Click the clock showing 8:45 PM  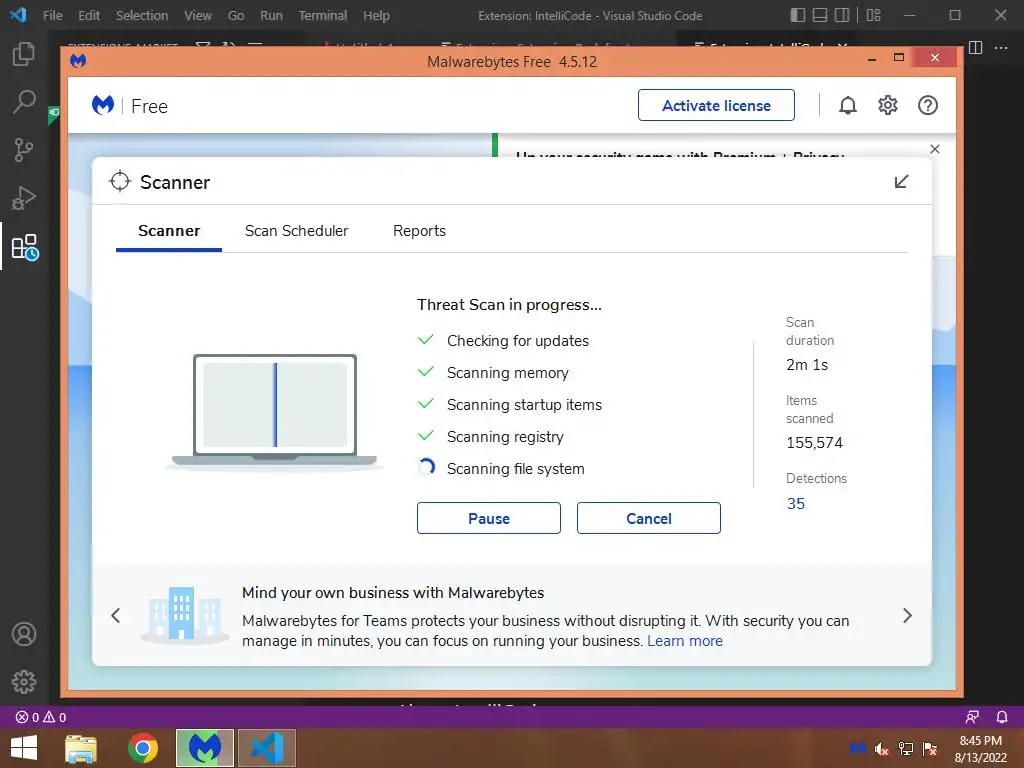coord(980,741)
